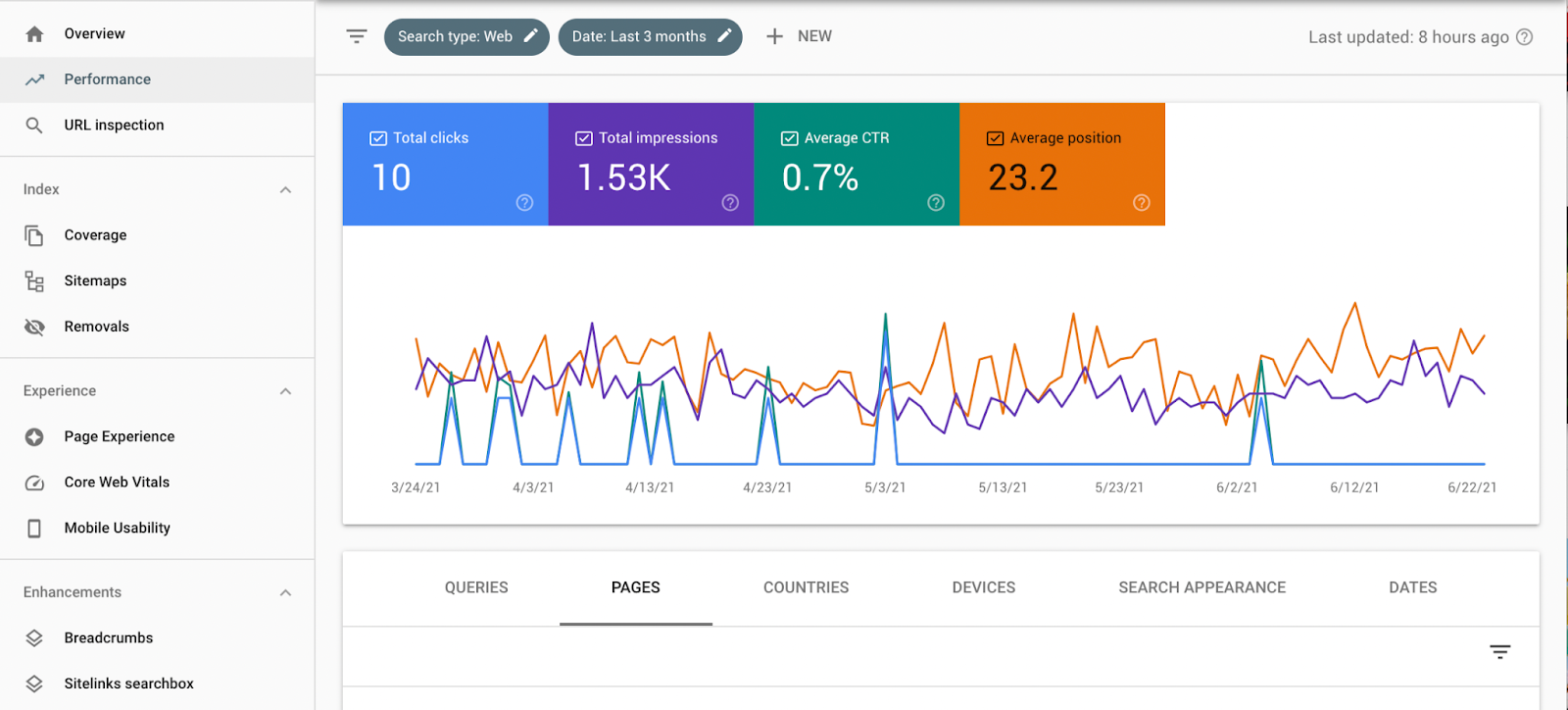Switch to the QUERIES tab
The width and height of the screenshot is (1568, 710).
click(476, 587)
